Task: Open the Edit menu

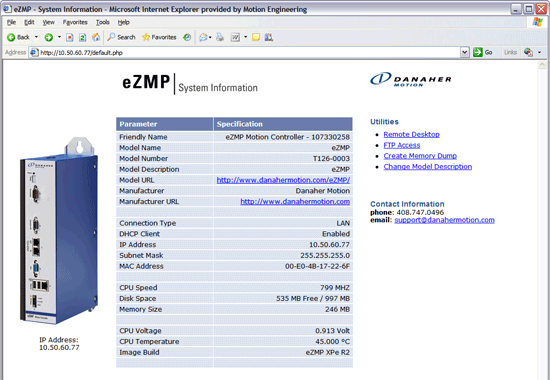Action: point(29,22)
